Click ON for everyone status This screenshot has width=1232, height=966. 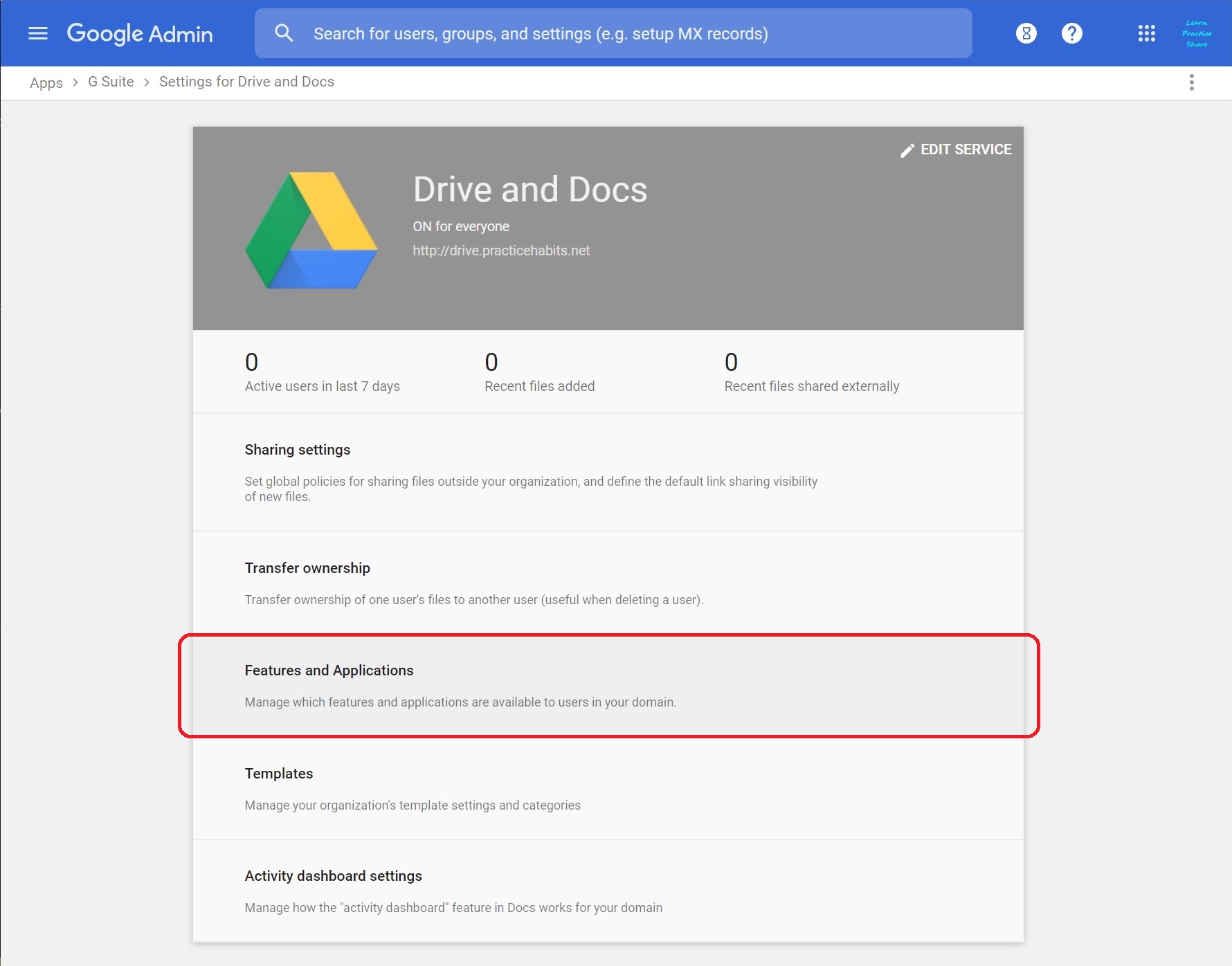[461, 226]
